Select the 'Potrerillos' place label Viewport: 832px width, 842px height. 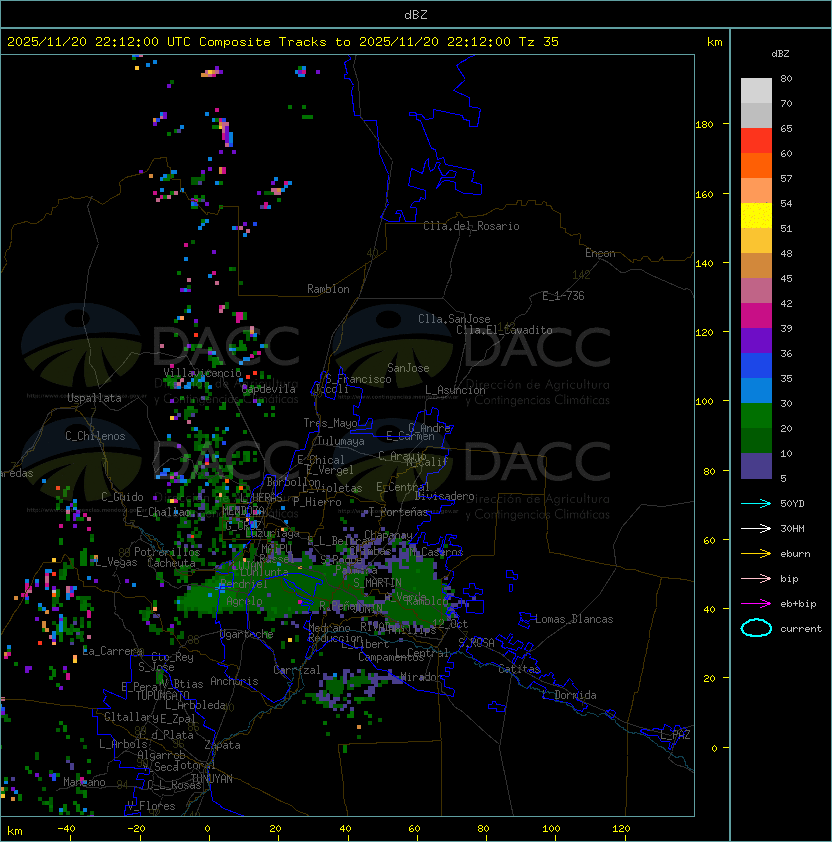click(x=167, y=552)
